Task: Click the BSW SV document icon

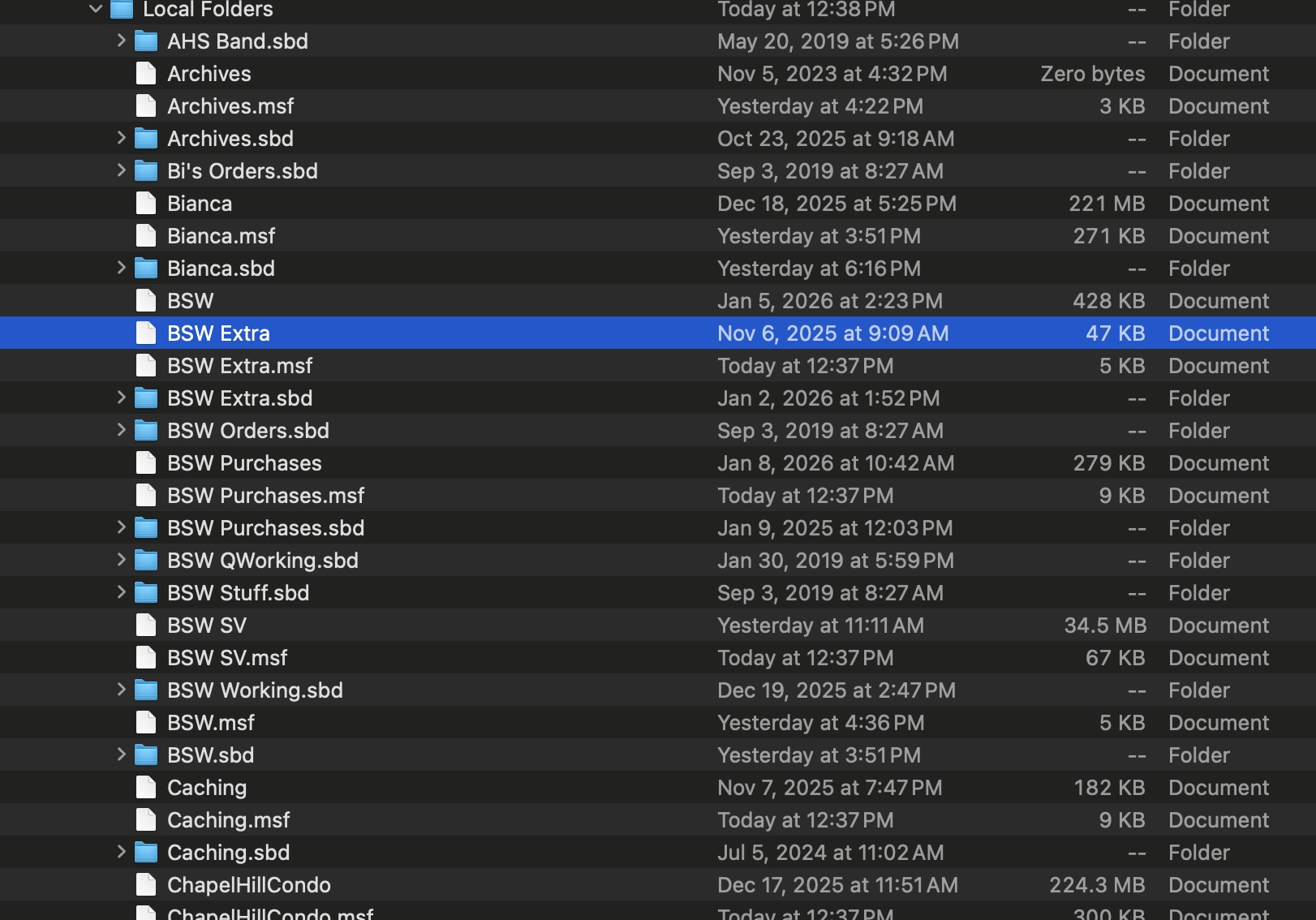Action: pos(146,626)
